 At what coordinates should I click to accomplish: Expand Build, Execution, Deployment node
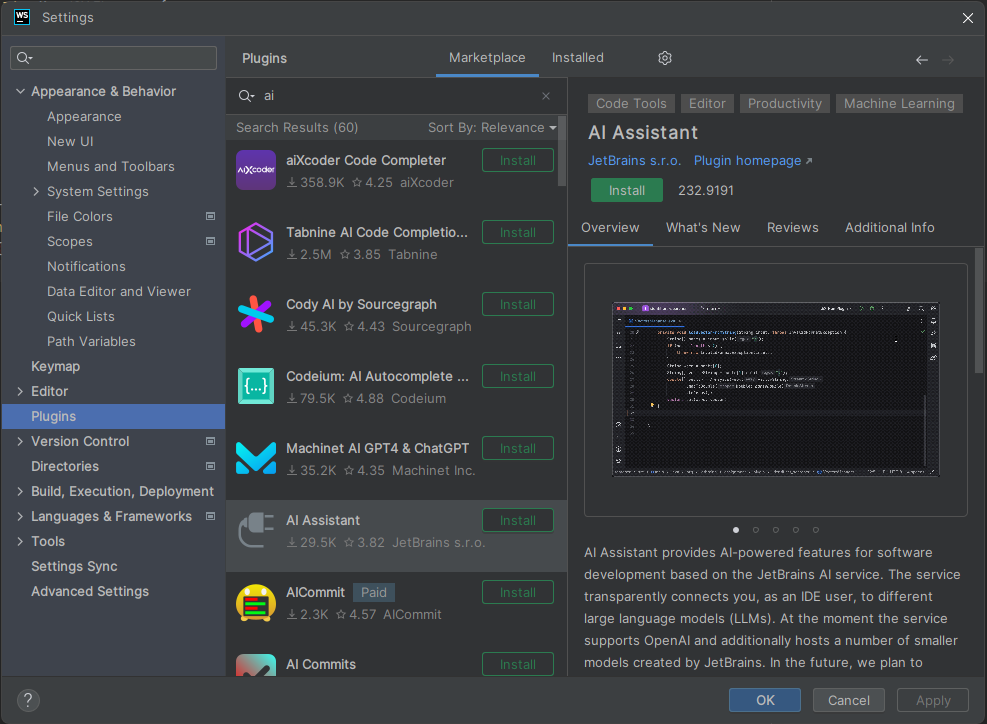coord(20,491)
